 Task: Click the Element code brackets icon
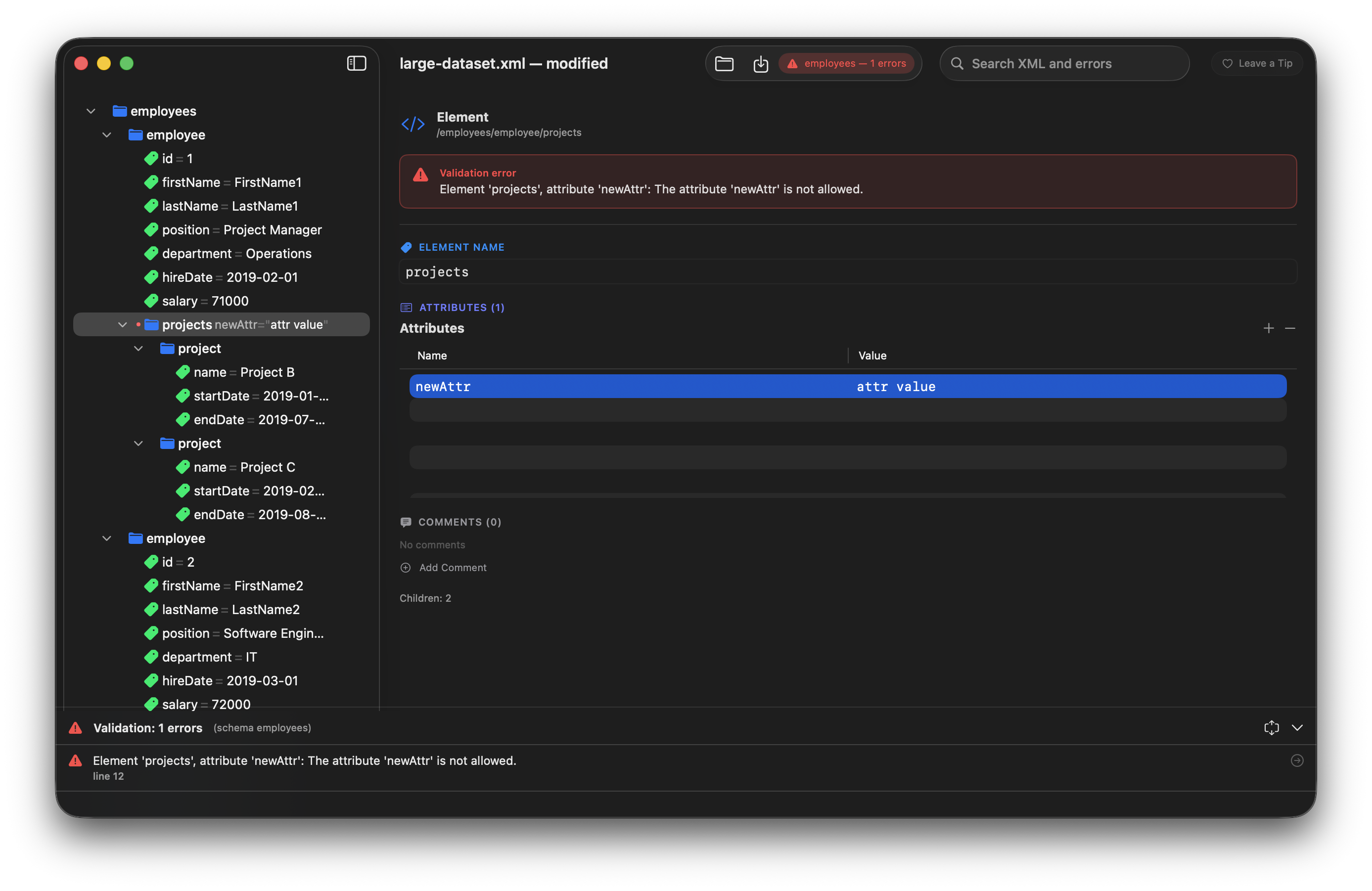(413, 124)
